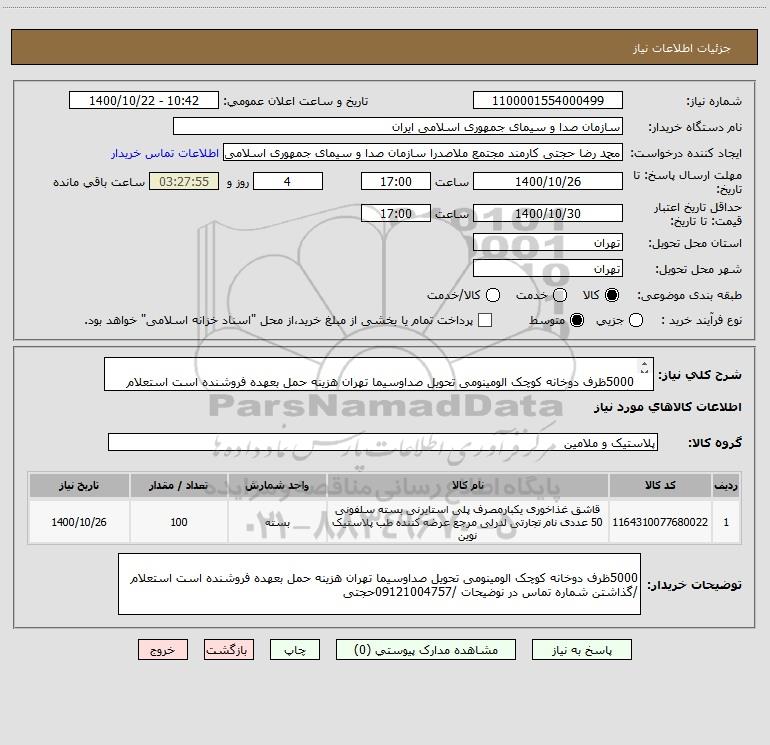Image resolution: width=770 pixels, height=745 pixels.
Task: Click the واحد شمارش column header
Action: pyautogui.click(x=277, y=486)
